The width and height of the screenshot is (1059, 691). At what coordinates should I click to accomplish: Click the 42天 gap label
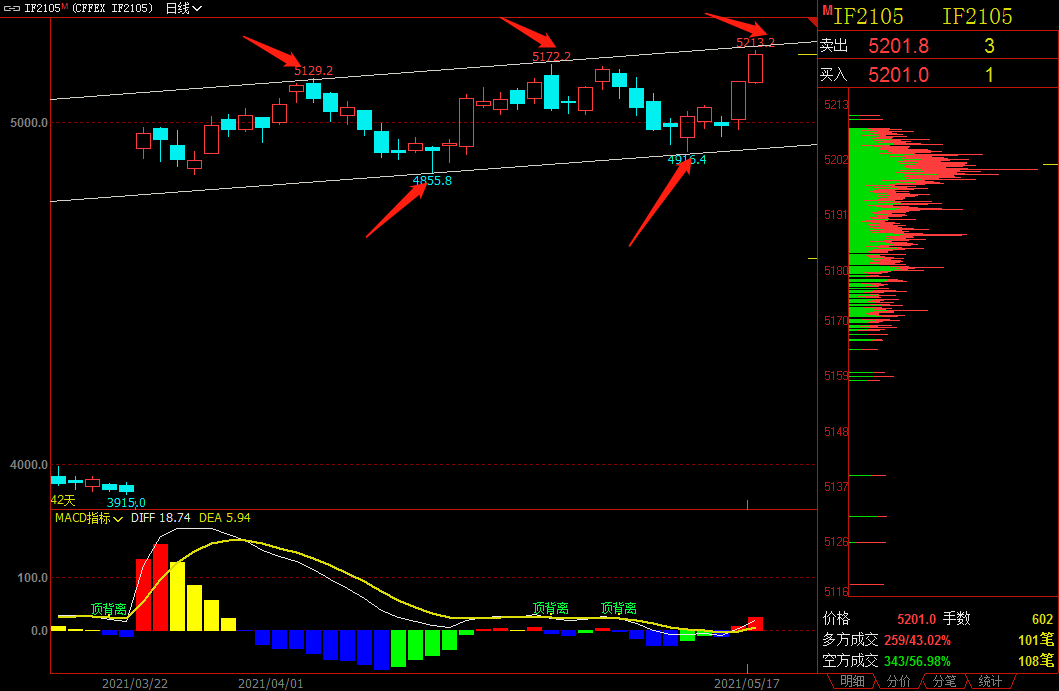pos(63,501)
